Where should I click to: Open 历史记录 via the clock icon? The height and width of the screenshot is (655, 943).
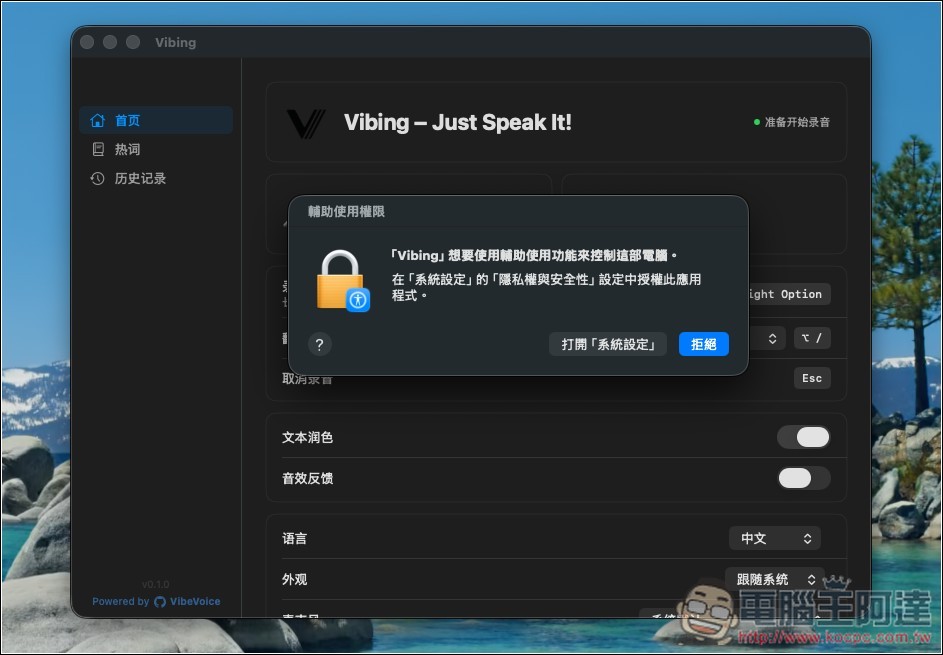[97, 178]
